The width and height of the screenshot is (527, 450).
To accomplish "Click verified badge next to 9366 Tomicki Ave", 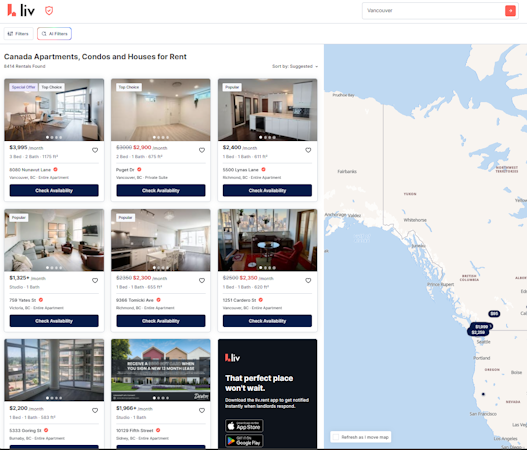I will [158, 300].
